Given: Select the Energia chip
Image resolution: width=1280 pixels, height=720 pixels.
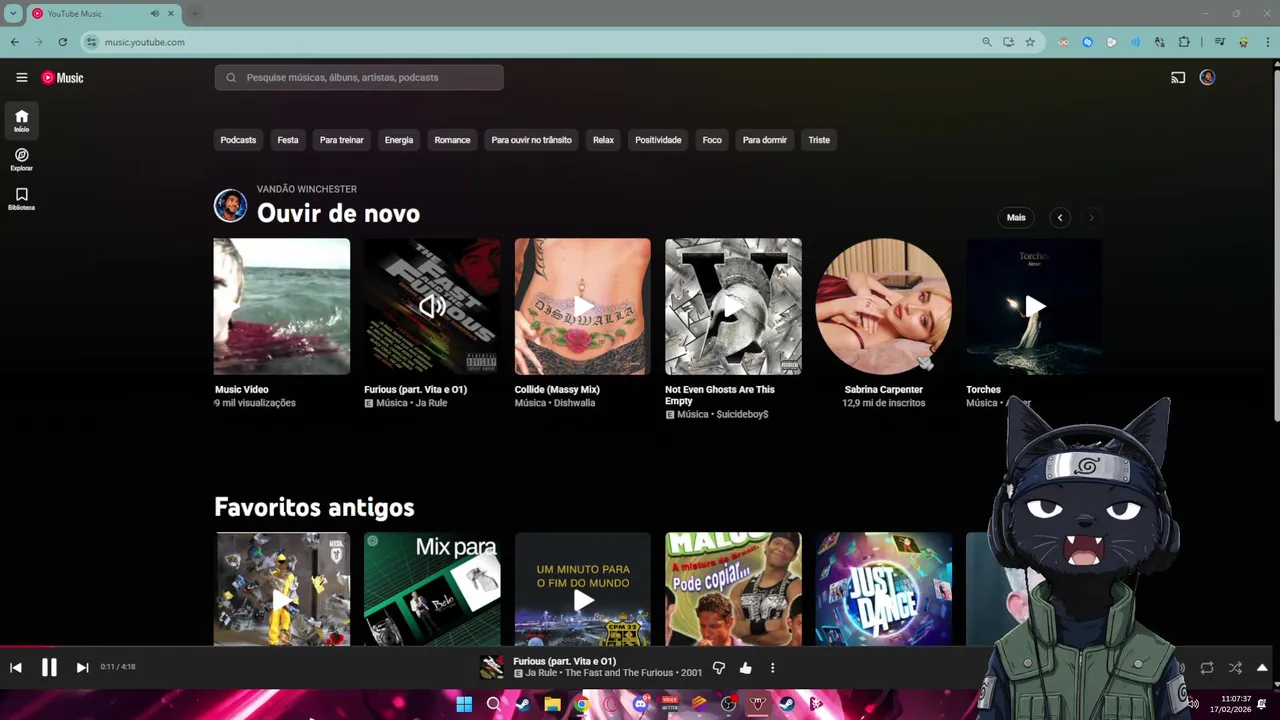Looking at the screenshot, I should tap(399, 140).
